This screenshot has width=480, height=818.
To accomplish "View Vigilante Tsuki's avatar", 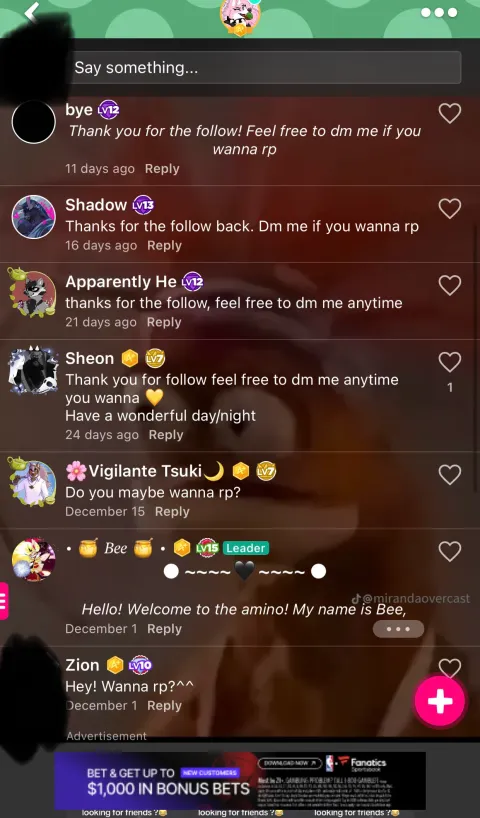I will tap(31, 482).
